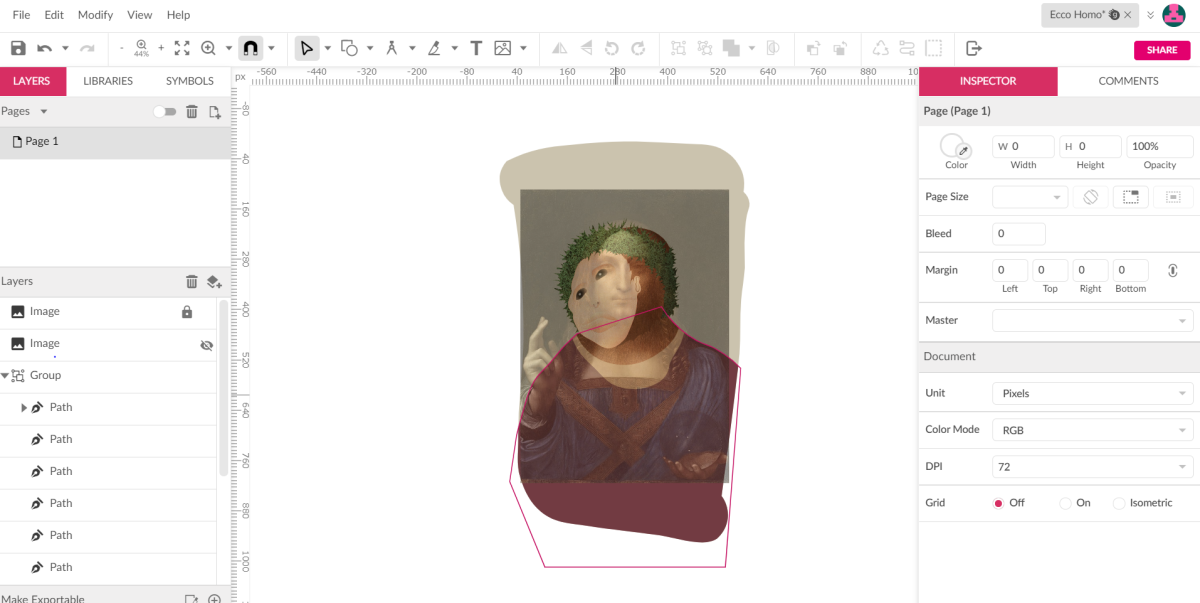Open the Edit menu
This screenshot has height=603, width=1200.
(54, 15)
